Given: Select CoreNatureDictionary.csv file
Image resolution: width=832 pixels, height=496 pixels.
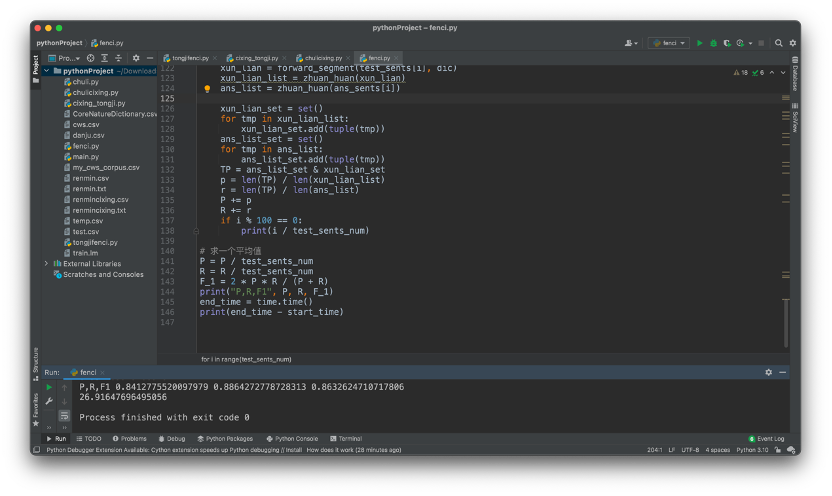Looking at the screenshot, I should [x=110, y=114].
